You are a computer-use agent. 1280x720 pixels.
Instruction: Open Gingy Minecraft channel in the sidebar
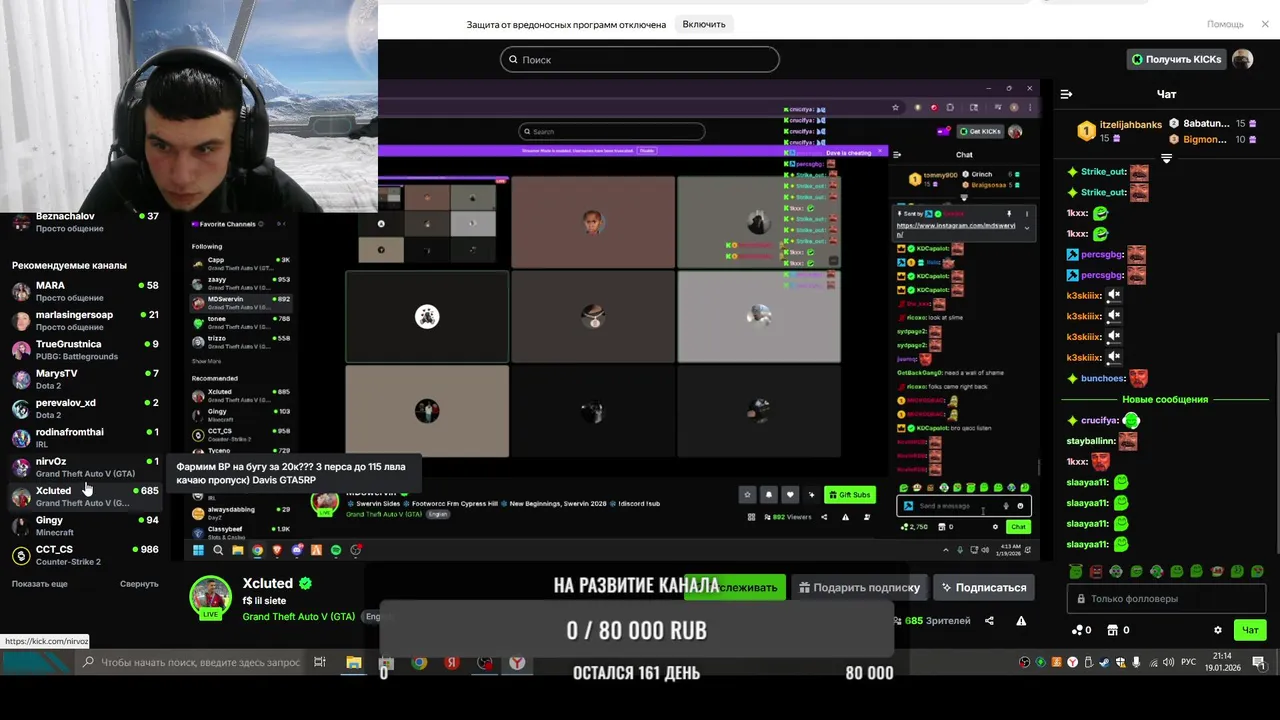pyautogui.click(x=85, y=526)
